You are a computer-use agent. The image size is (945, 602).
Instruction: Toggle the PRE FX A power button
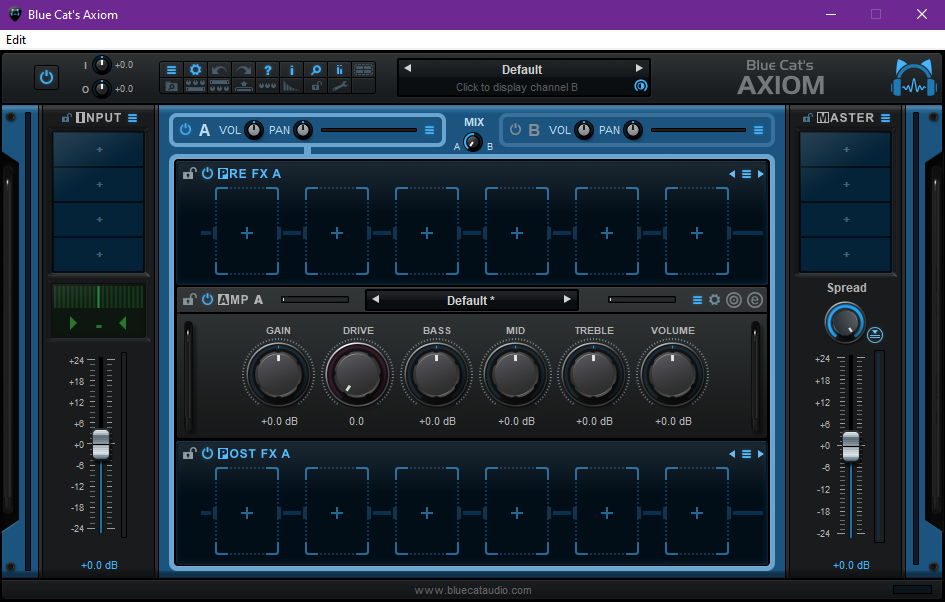(x=207, y=174)
